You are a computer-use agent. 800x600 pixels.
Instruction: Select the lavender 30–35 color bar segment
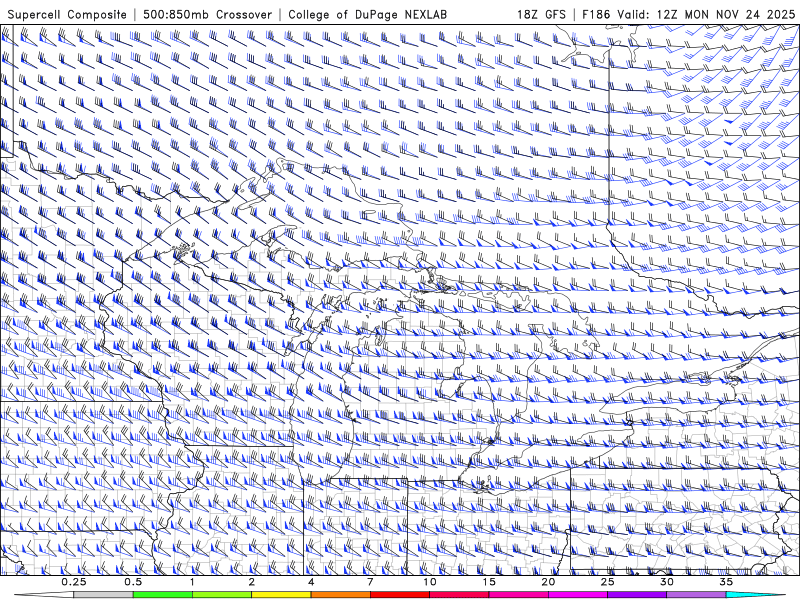click(x=696, y=595)
